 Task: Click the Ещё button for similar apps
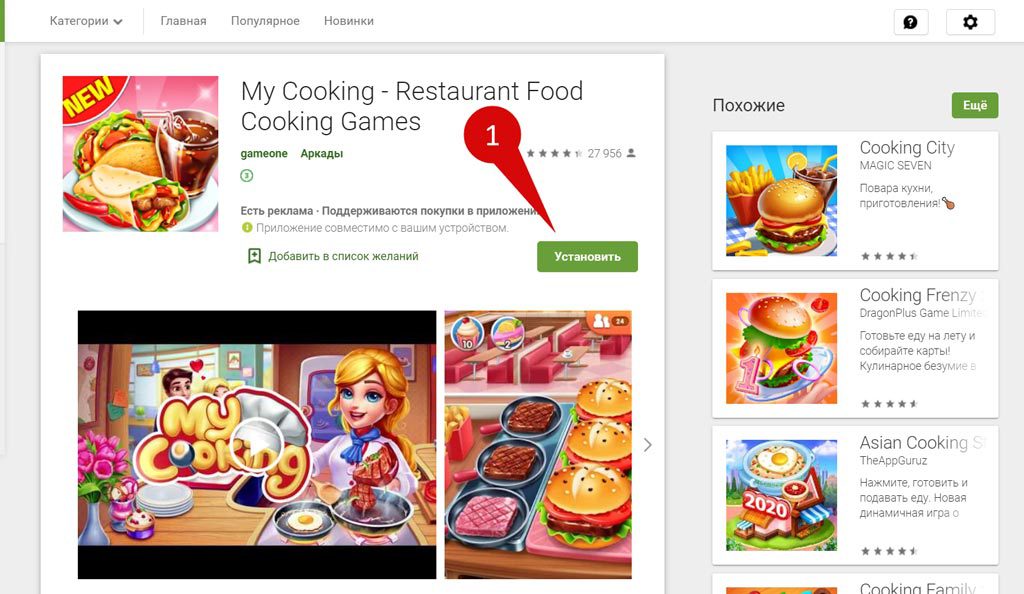[974, 105]
